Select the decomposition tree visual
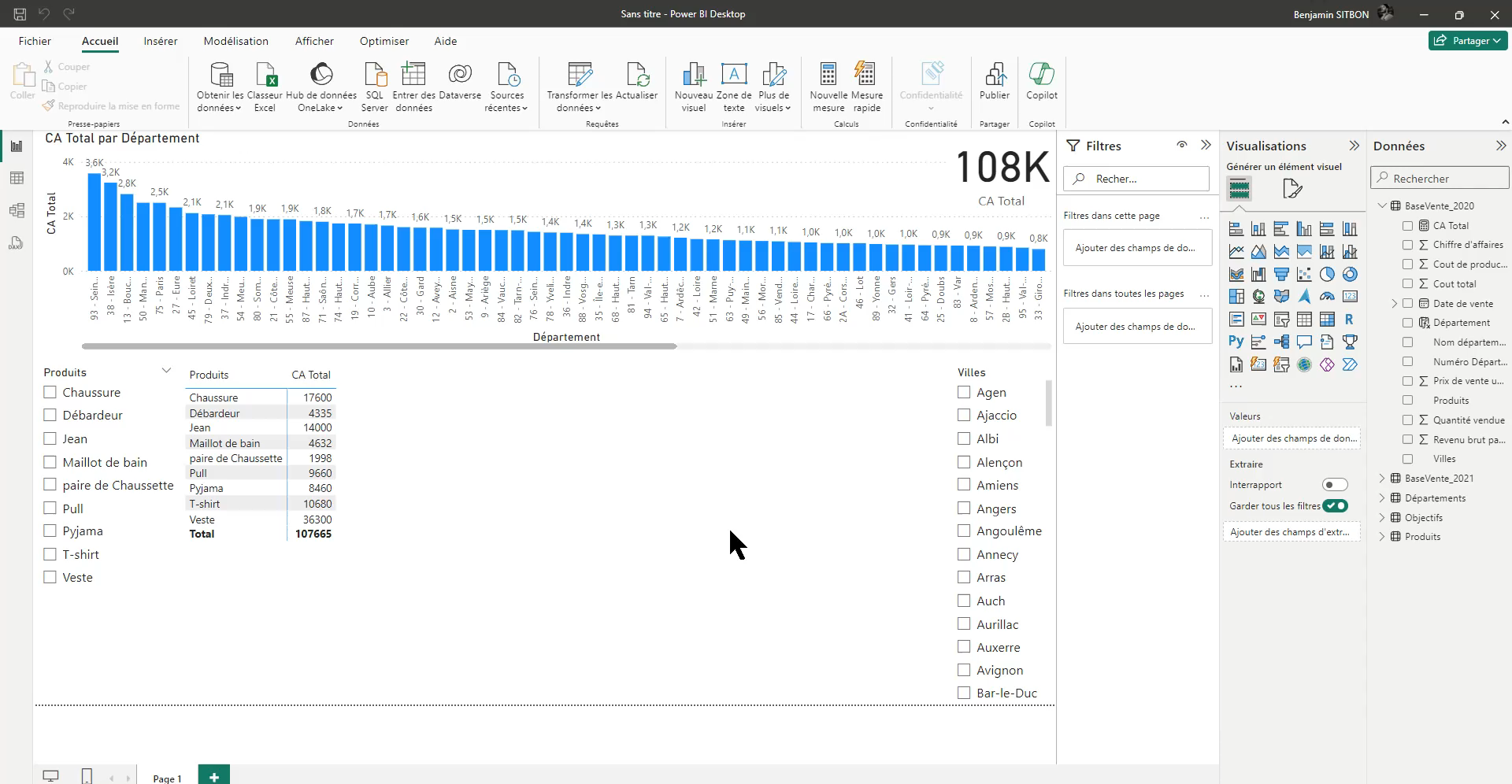 pyautogui.click(x=1281, y=342)
